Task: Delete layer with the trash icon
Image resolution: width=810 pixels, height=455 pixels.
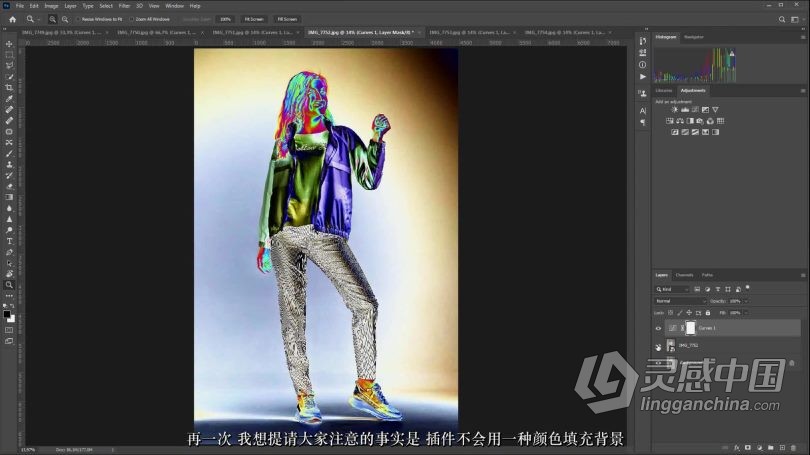Action: pos(793,448)
